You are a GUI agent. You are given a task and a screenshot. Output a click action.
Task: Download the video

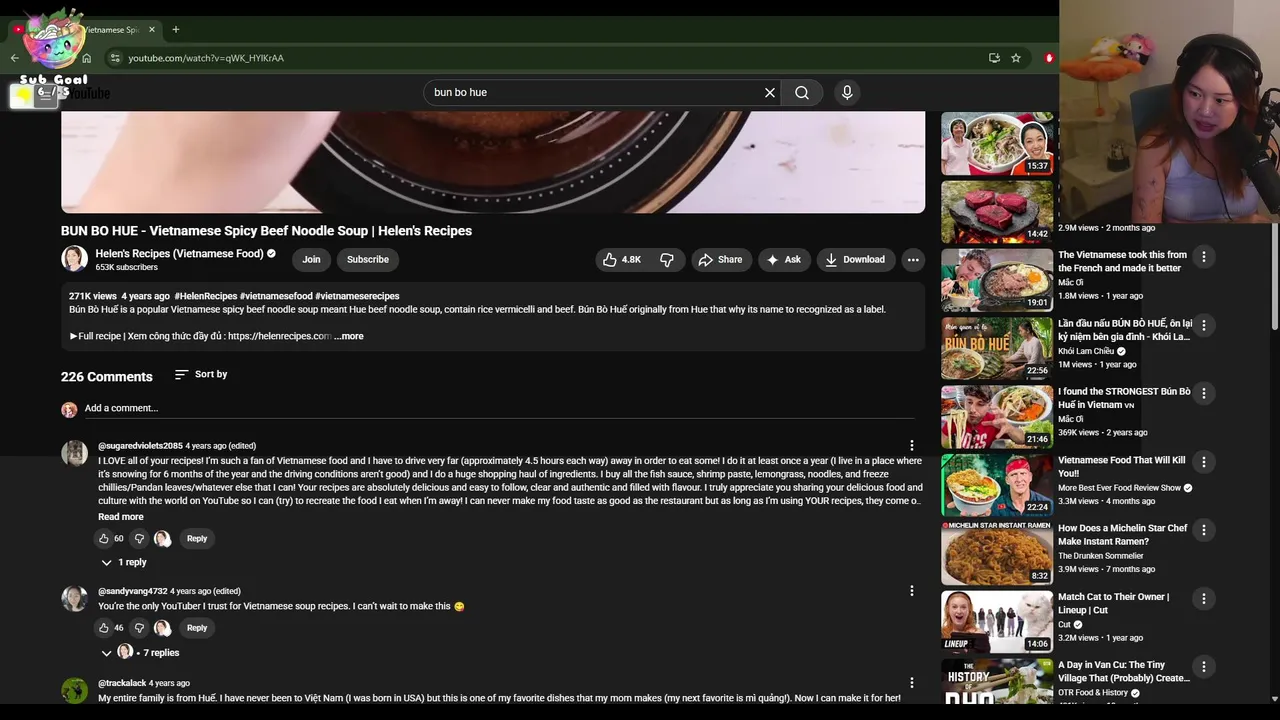[x=854, y=259]
